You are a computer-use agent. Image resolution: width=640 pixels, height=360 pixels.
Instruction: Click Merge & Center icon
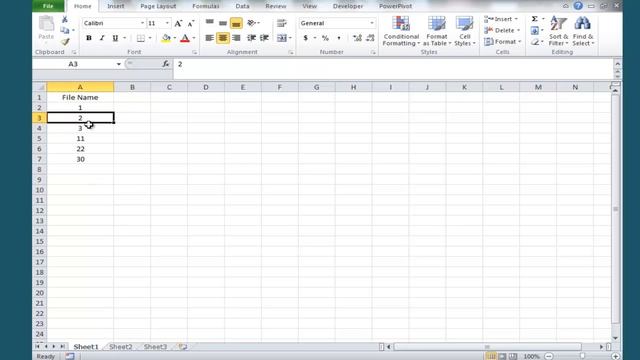pyautogui.click(x=282, y=38)
